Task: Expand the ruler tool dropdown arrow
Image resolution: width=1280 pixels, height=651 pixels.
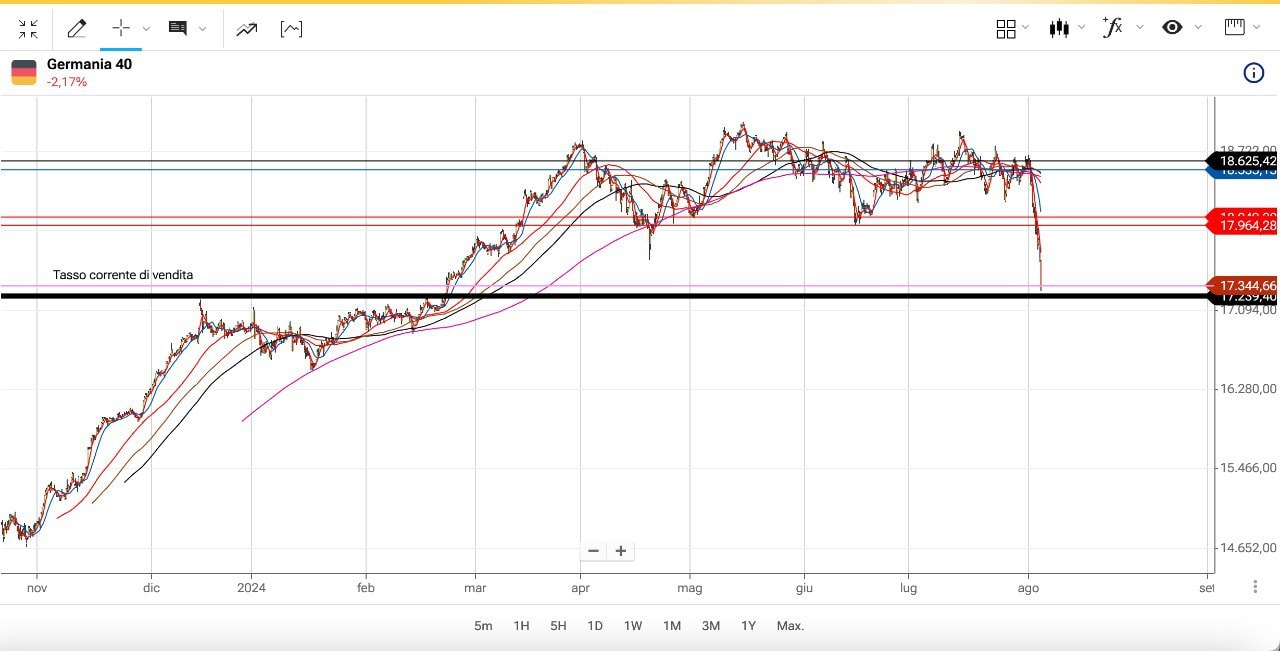Action: coord(1258,28)
